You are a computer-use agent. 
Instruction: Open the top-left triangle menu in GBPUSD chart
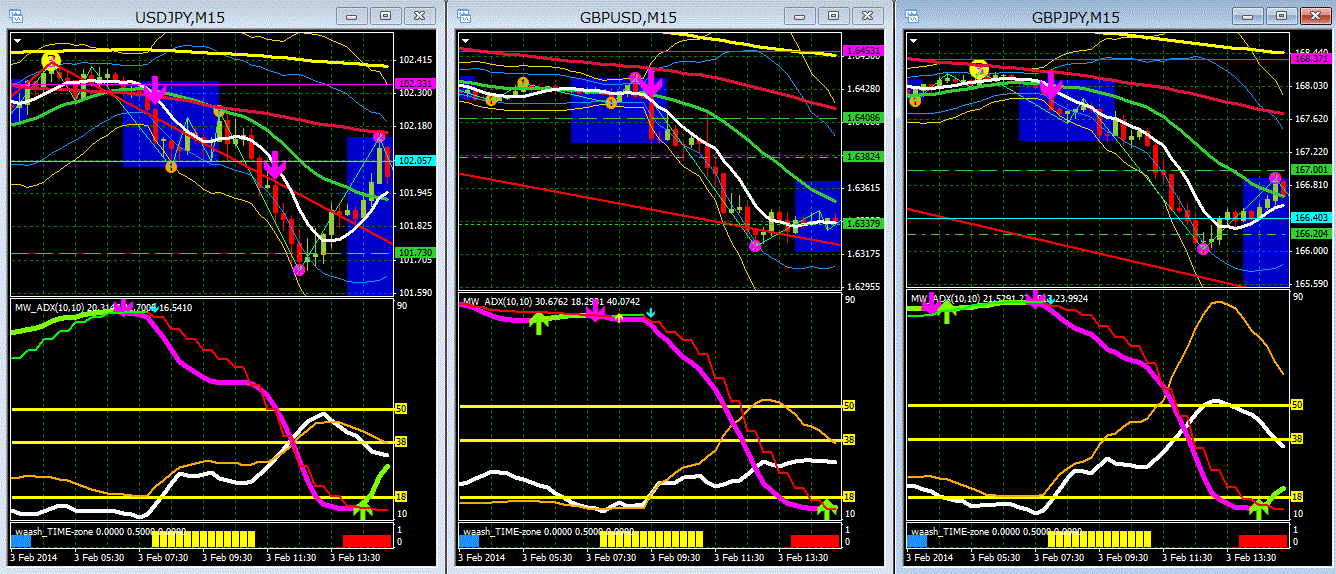(x=466, y=40)
